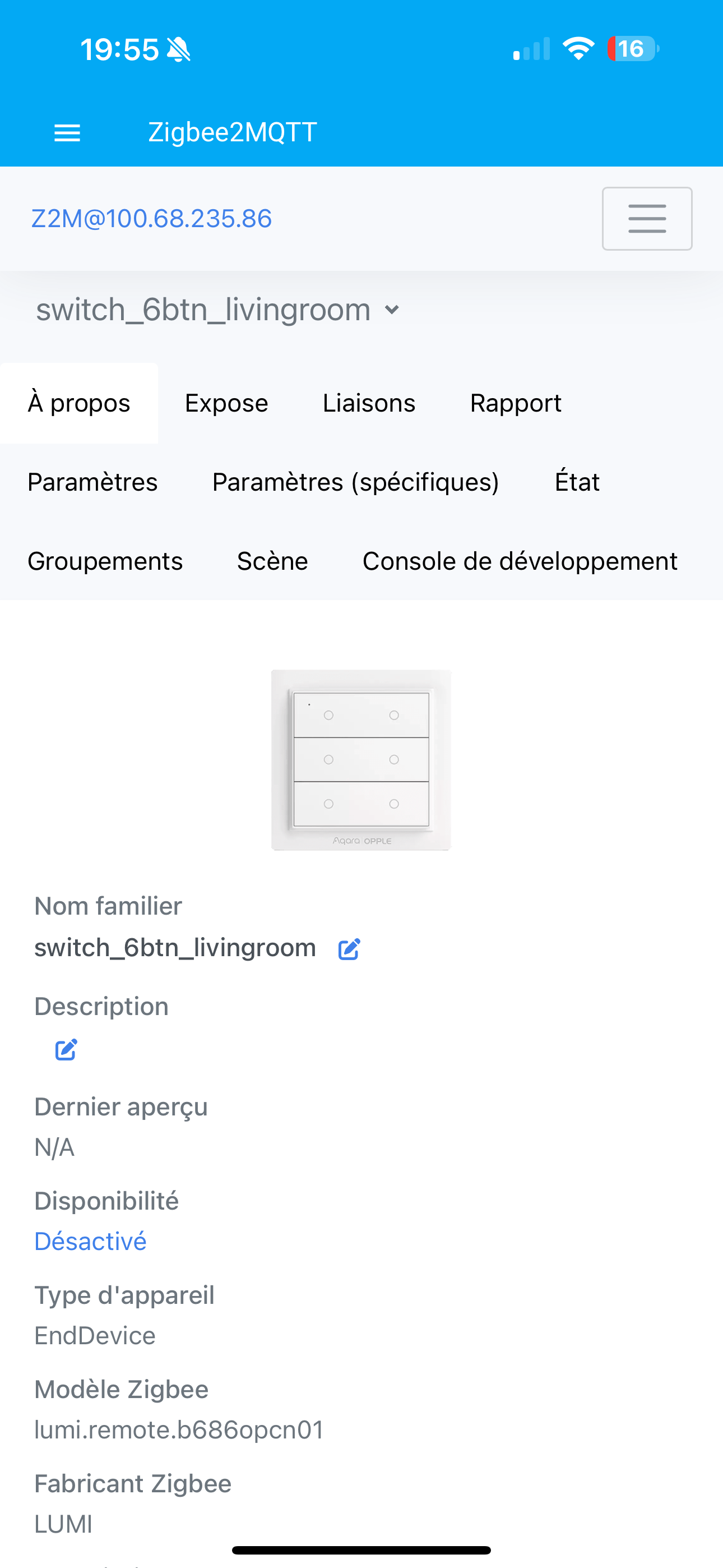This screenshot has height=1568, width=723.
Task: Edit the friendly name with pencil icon
Action: tap(349, 949)
